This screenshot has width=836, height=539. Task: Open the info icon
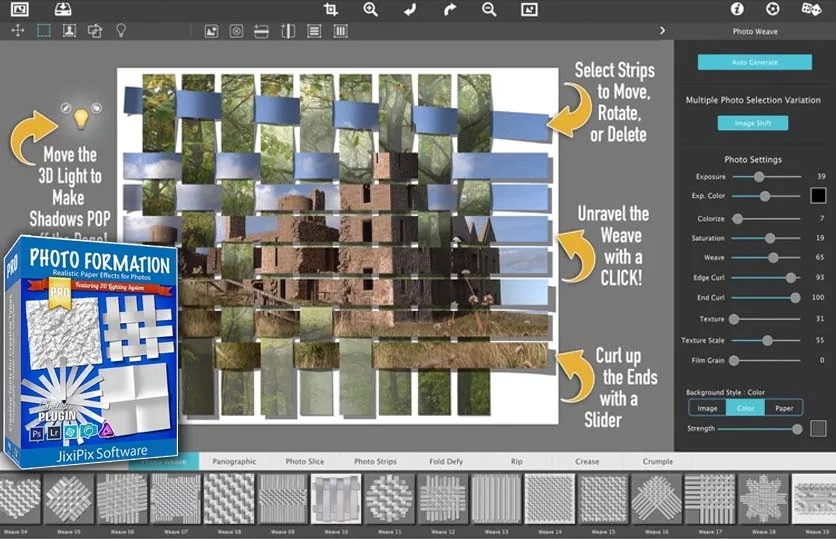point(737,9)
